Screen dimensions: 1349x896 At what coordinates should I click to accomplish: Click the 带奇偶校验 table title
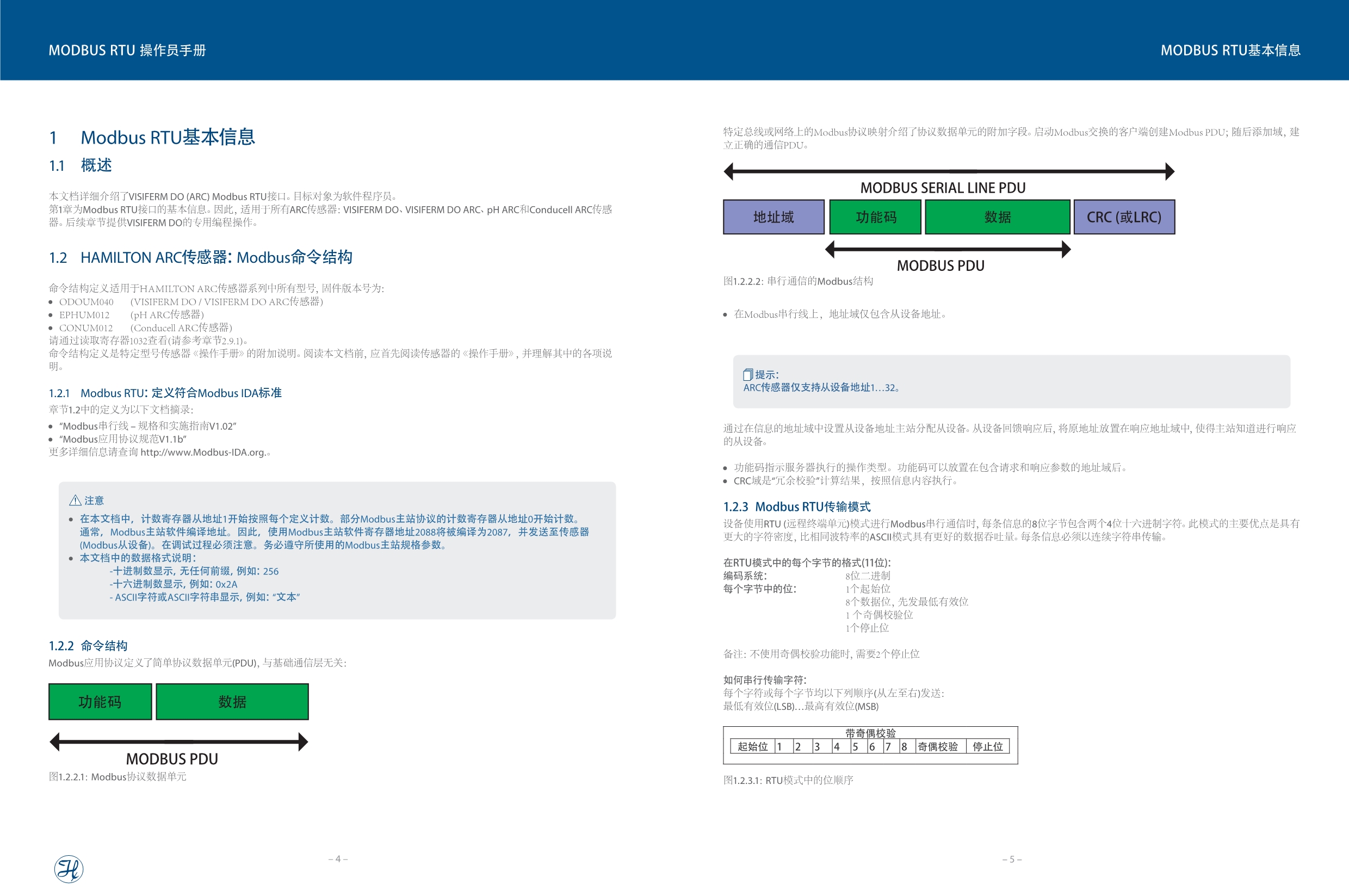click(x=870, y=733)
